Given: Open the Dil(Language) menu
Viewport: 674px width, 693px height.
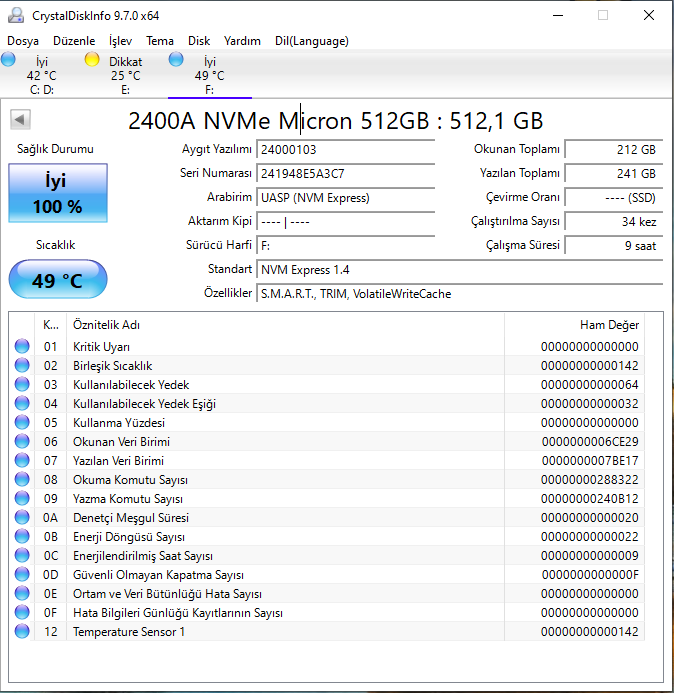Looking at the screenshot, I should [312, 41].
